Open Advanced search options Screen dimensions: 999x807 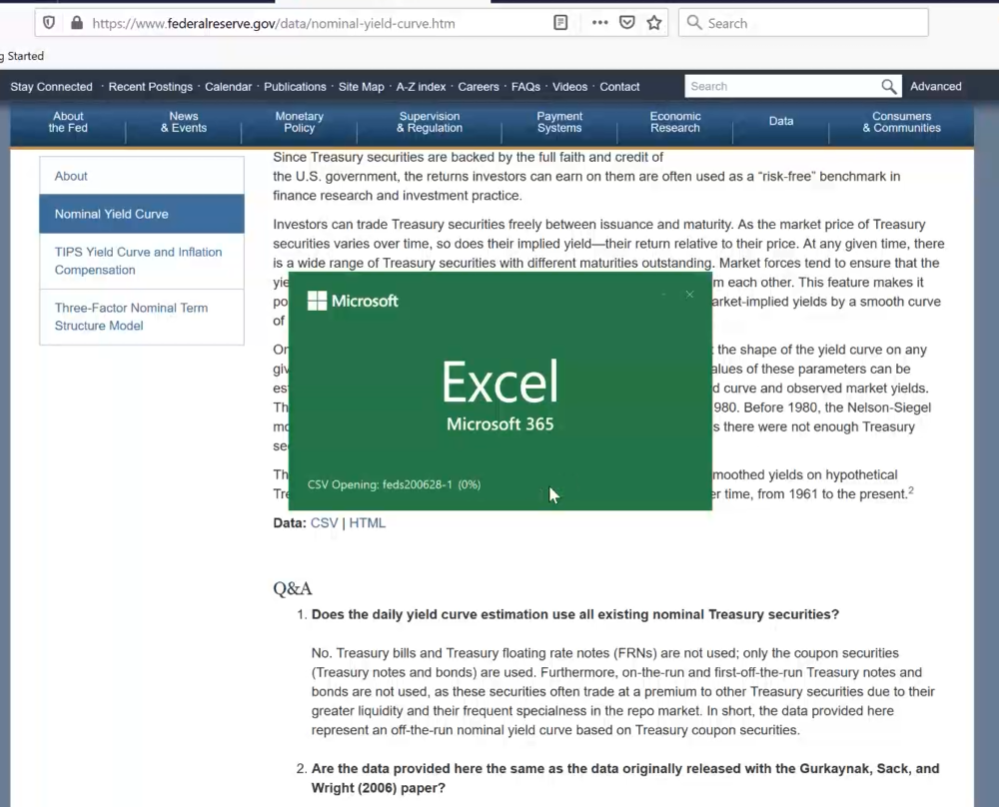click(935, 86)
